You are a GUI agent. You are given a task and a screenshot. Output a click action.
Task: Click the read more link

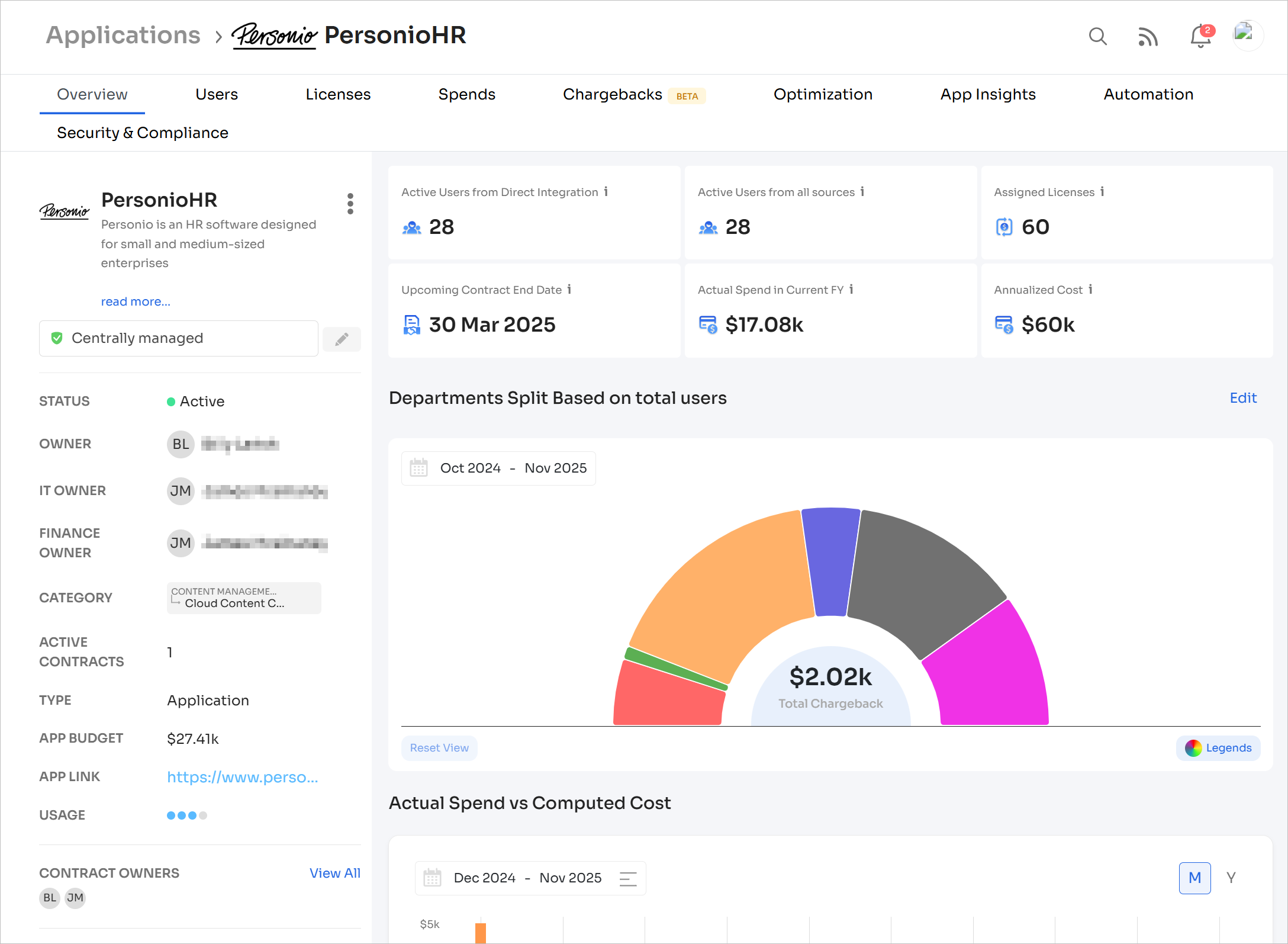click(x=136, y=301)
